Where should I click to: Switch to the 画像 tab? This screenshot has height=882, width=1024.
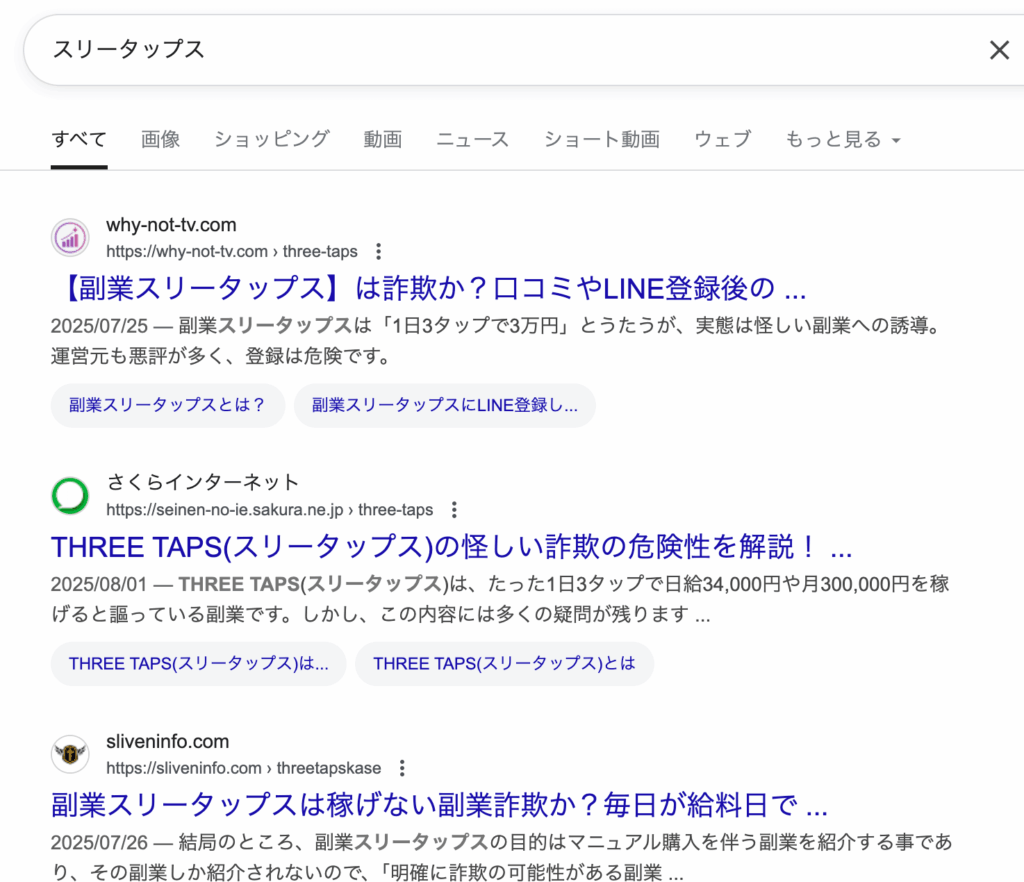161,139
